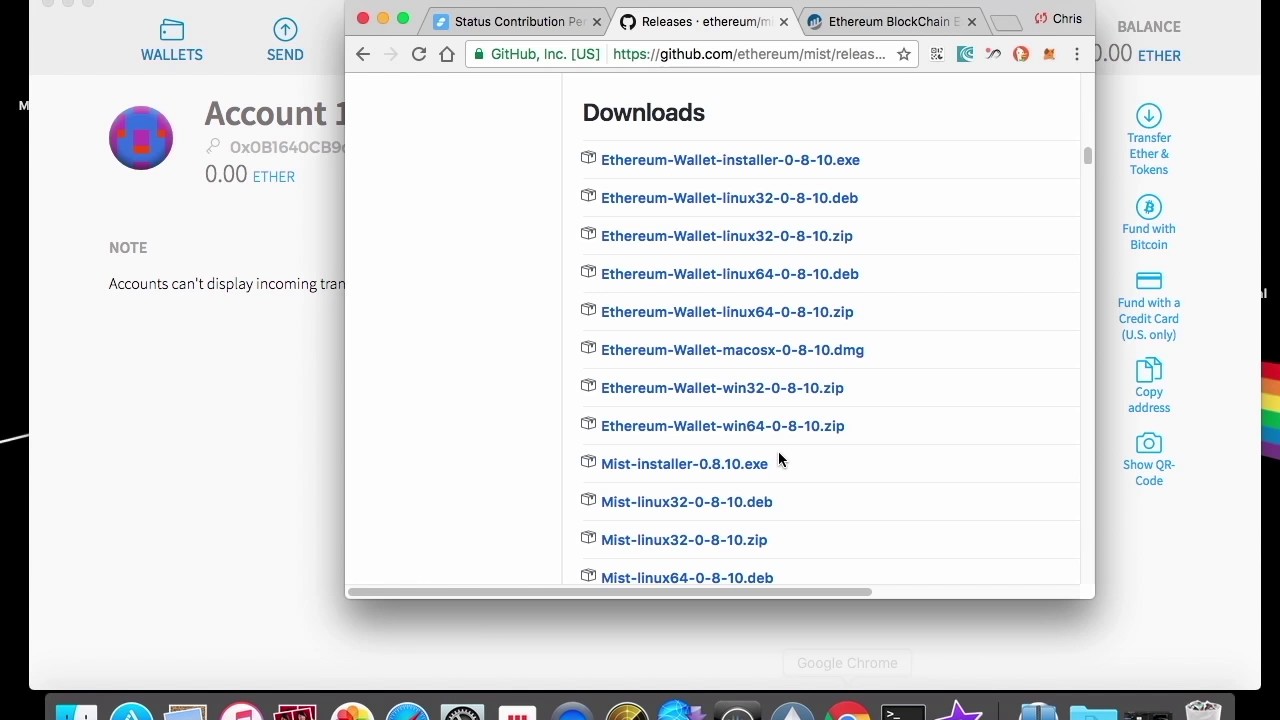1280x720 pixels.
Task: Reload the GitHub releases page
Action: tap(419, 55)
